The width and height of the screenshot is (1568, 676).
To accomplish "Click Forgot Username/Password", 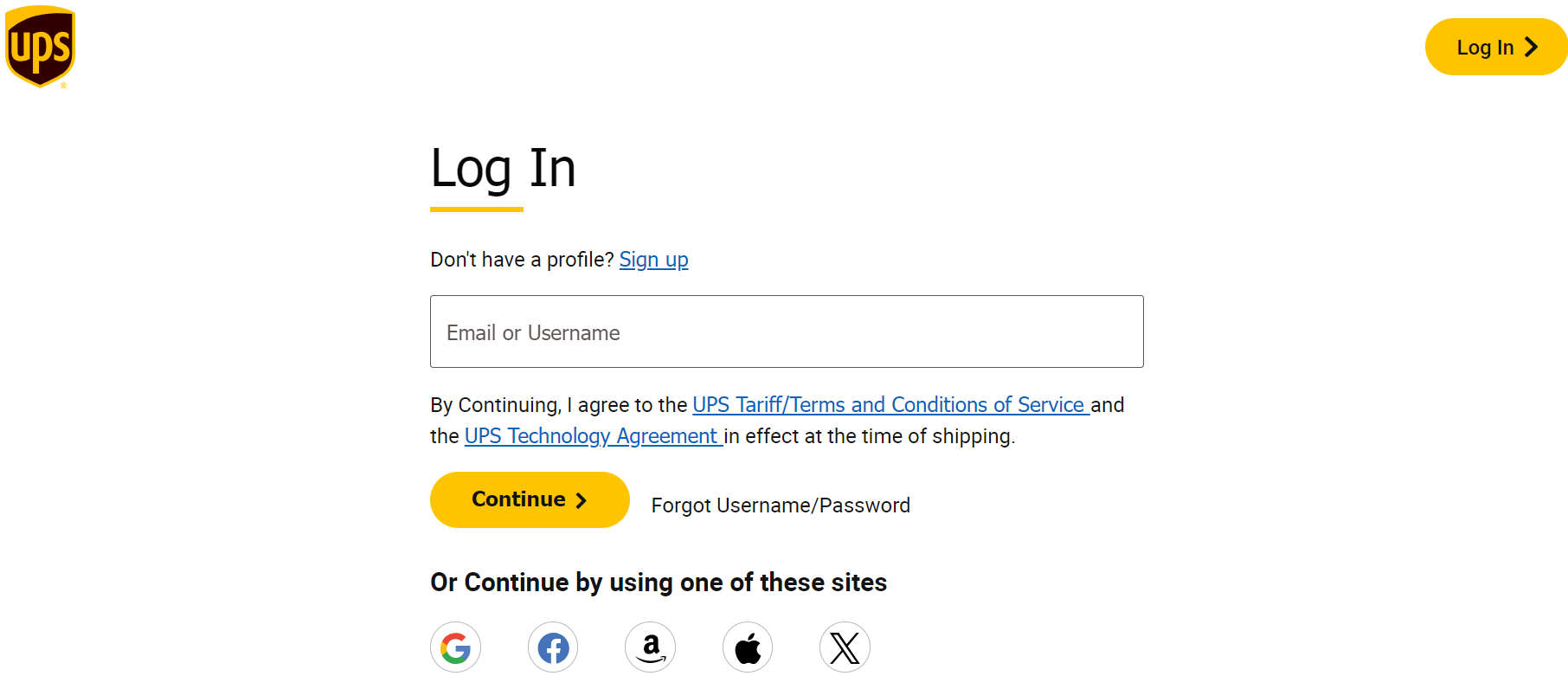I will 780,505.
